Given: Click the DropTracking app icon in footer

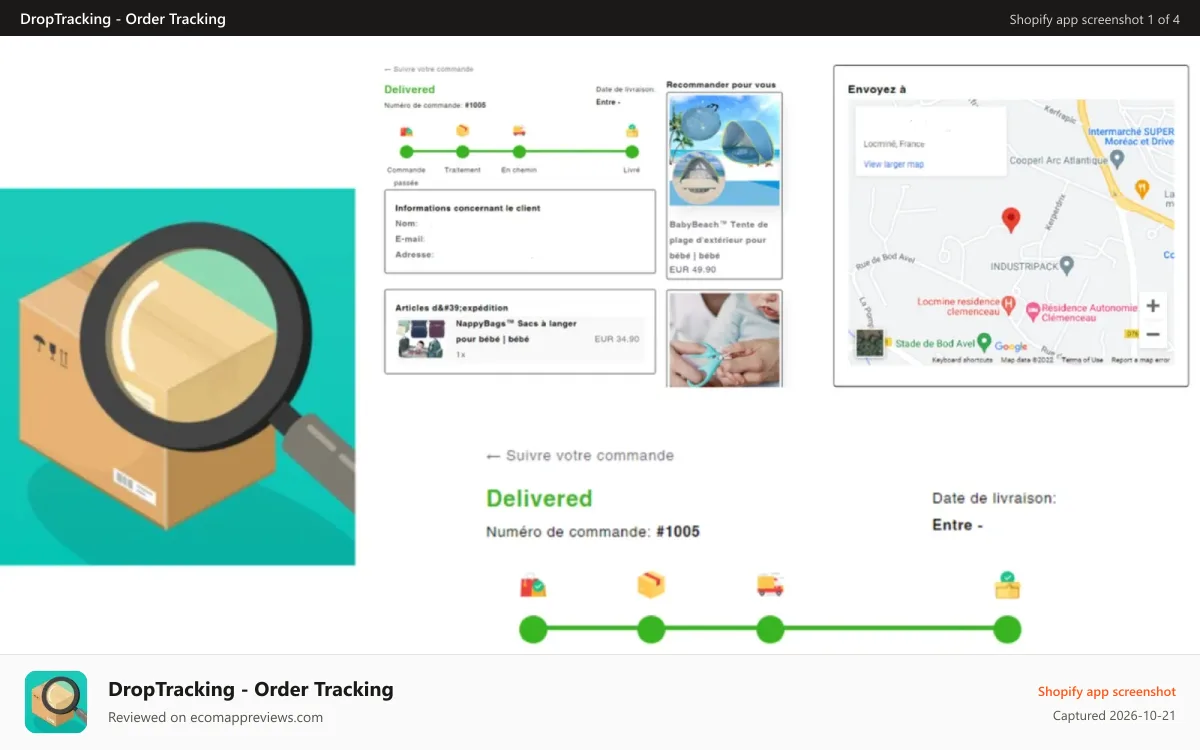Looking at the screenshot, I should point(56,702).
